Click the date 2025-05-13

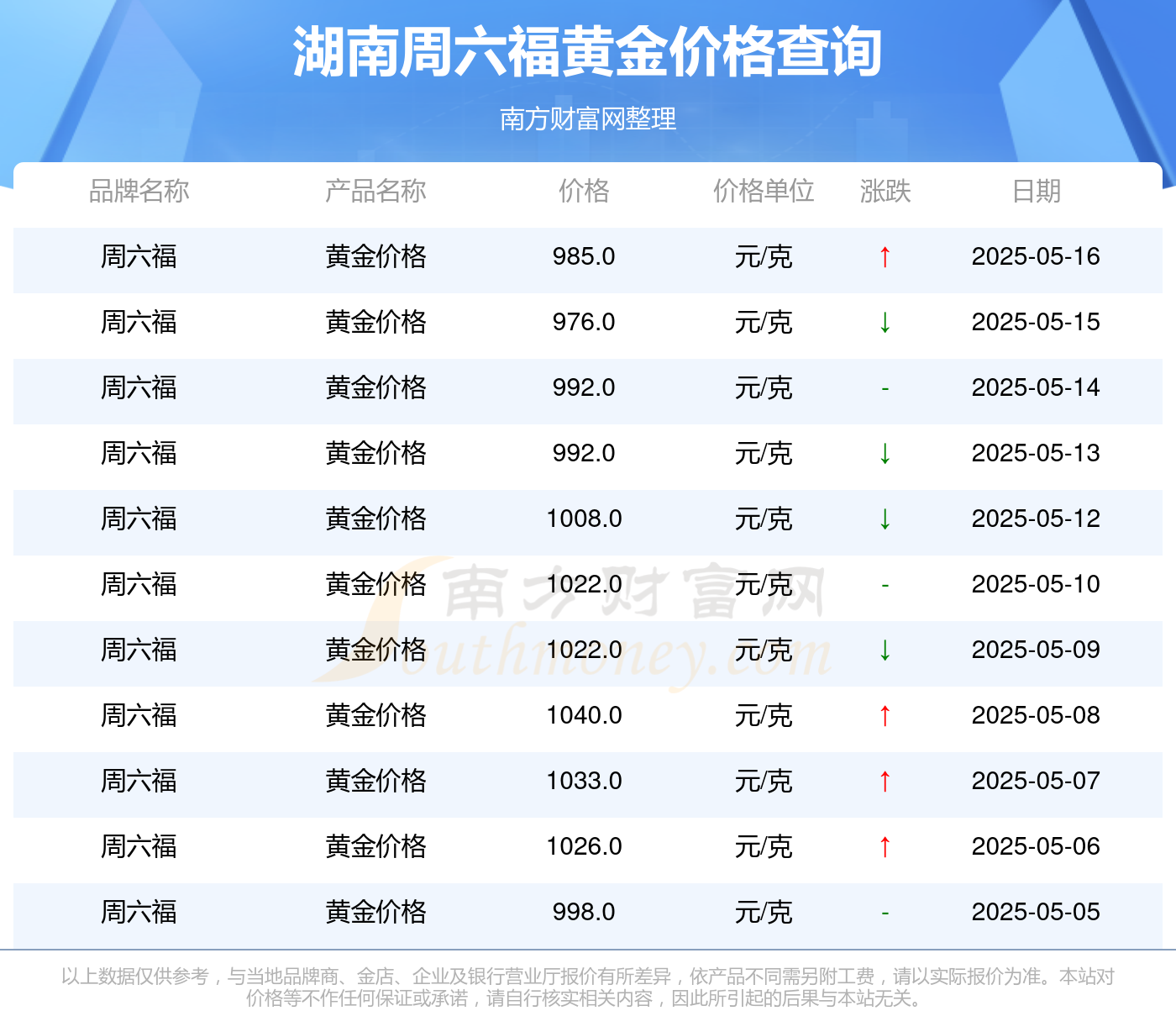point(1036,453)
